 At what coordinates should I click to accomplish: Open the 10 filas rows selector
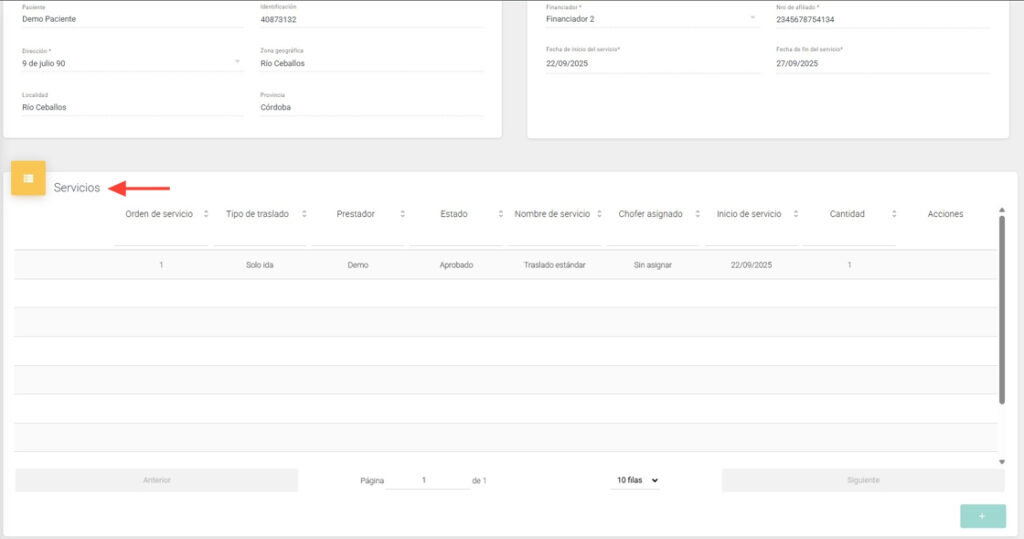point(637,480)
